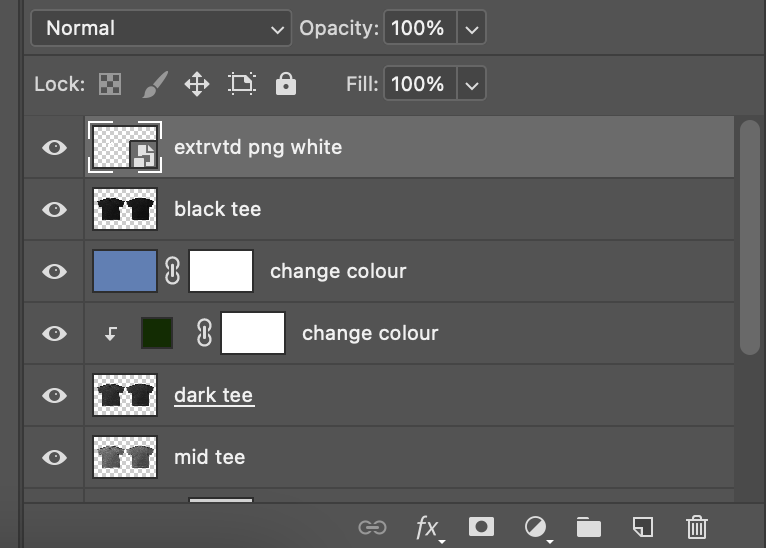The height and width of the screenshot is (548, 766).
Task: Hide the extrvtd png white layer
Action: click(x=55, y=147)
